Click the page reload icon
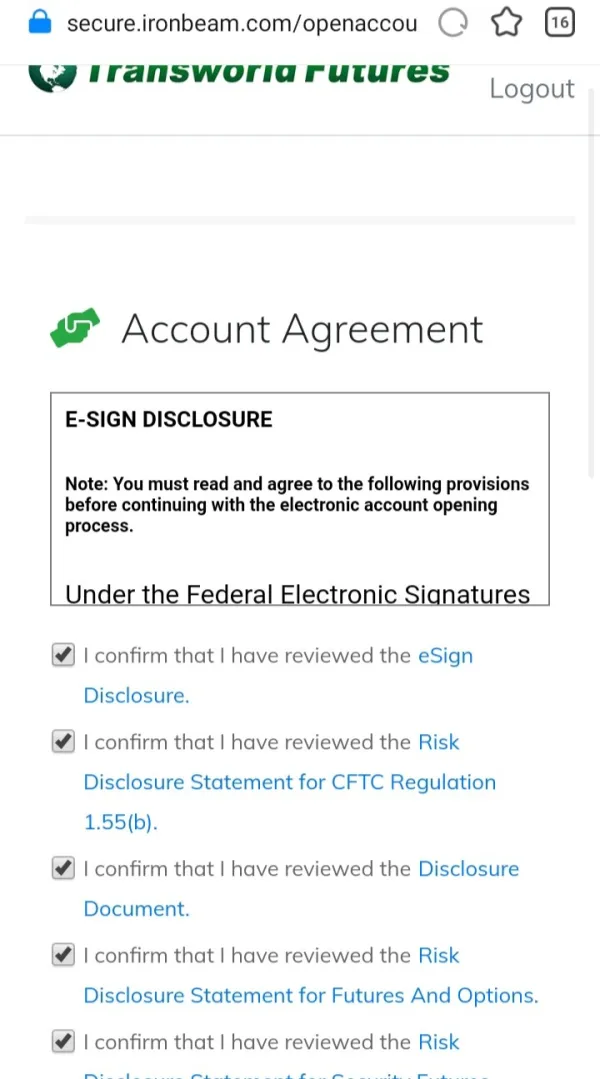Viewport: 600px width, 1079px height. 454,23
